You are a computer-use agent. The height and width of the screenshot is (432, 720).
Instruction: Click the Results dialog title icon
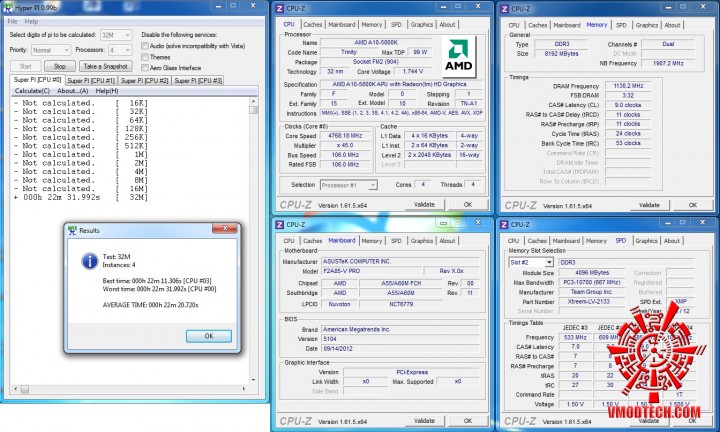coord(72,230)
